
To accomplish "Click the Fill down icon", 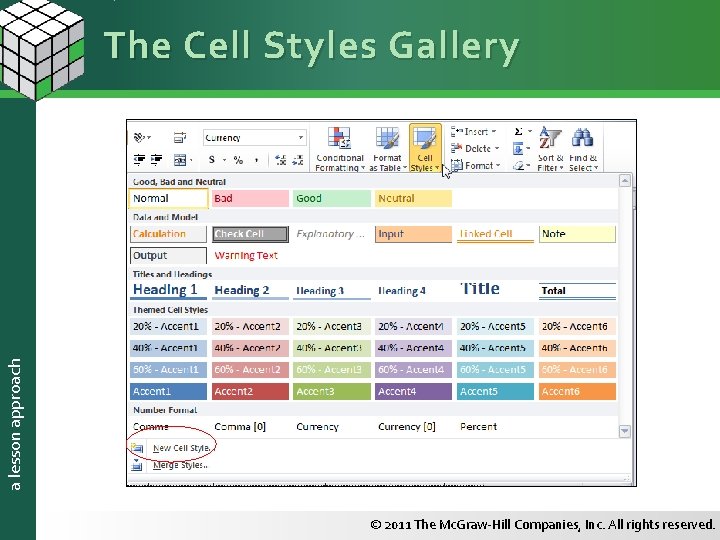I will click(x=518, y=148).
